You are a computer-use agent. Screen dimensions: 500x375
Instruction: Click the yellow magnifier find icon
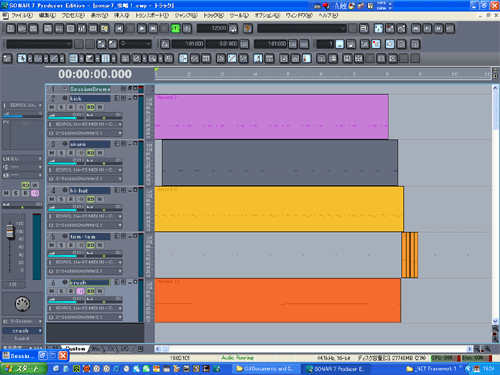point(104,29)
